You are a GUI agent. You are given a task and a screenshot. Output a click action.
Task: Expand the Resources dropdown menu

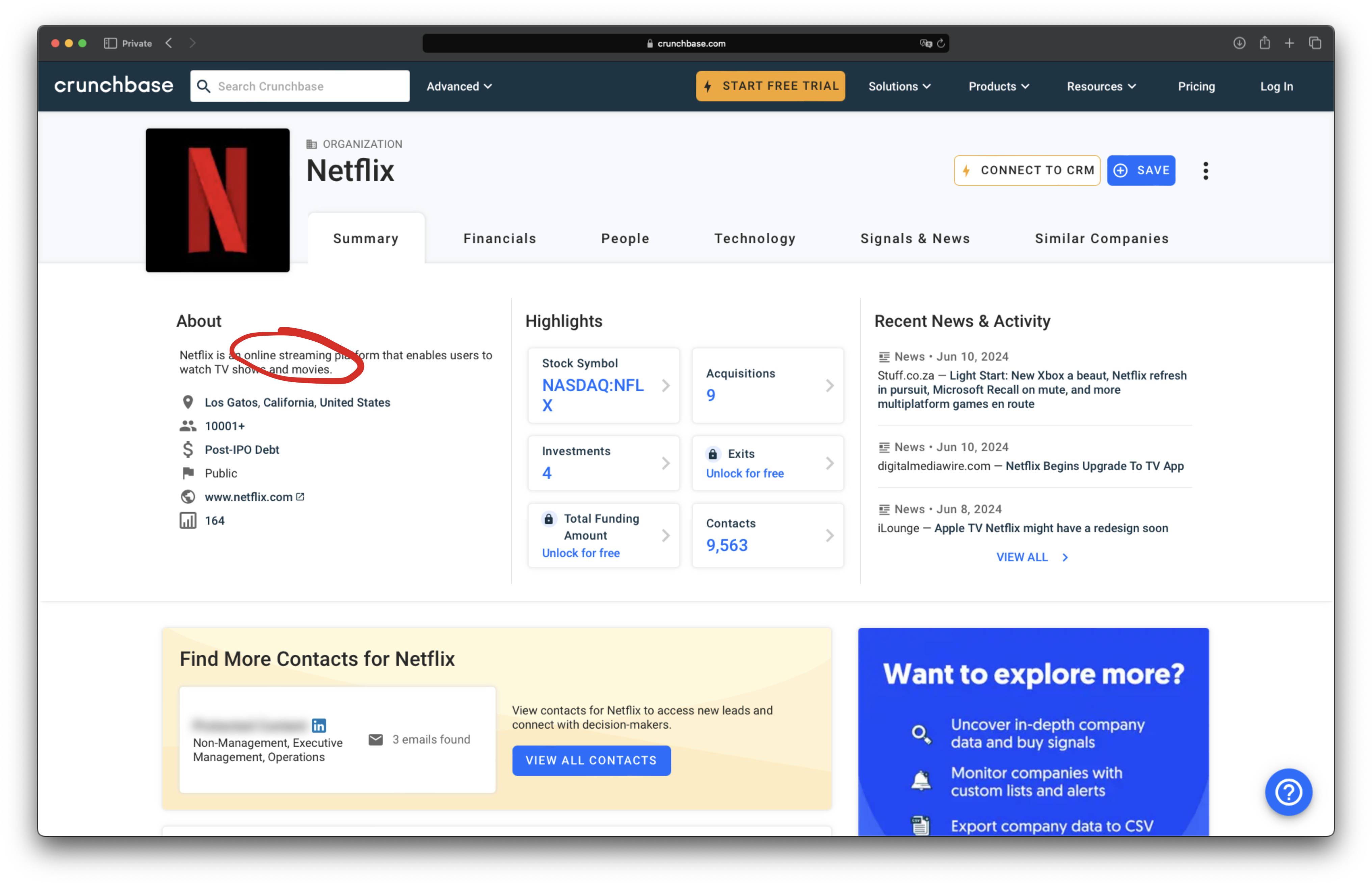pos(1101,86)
